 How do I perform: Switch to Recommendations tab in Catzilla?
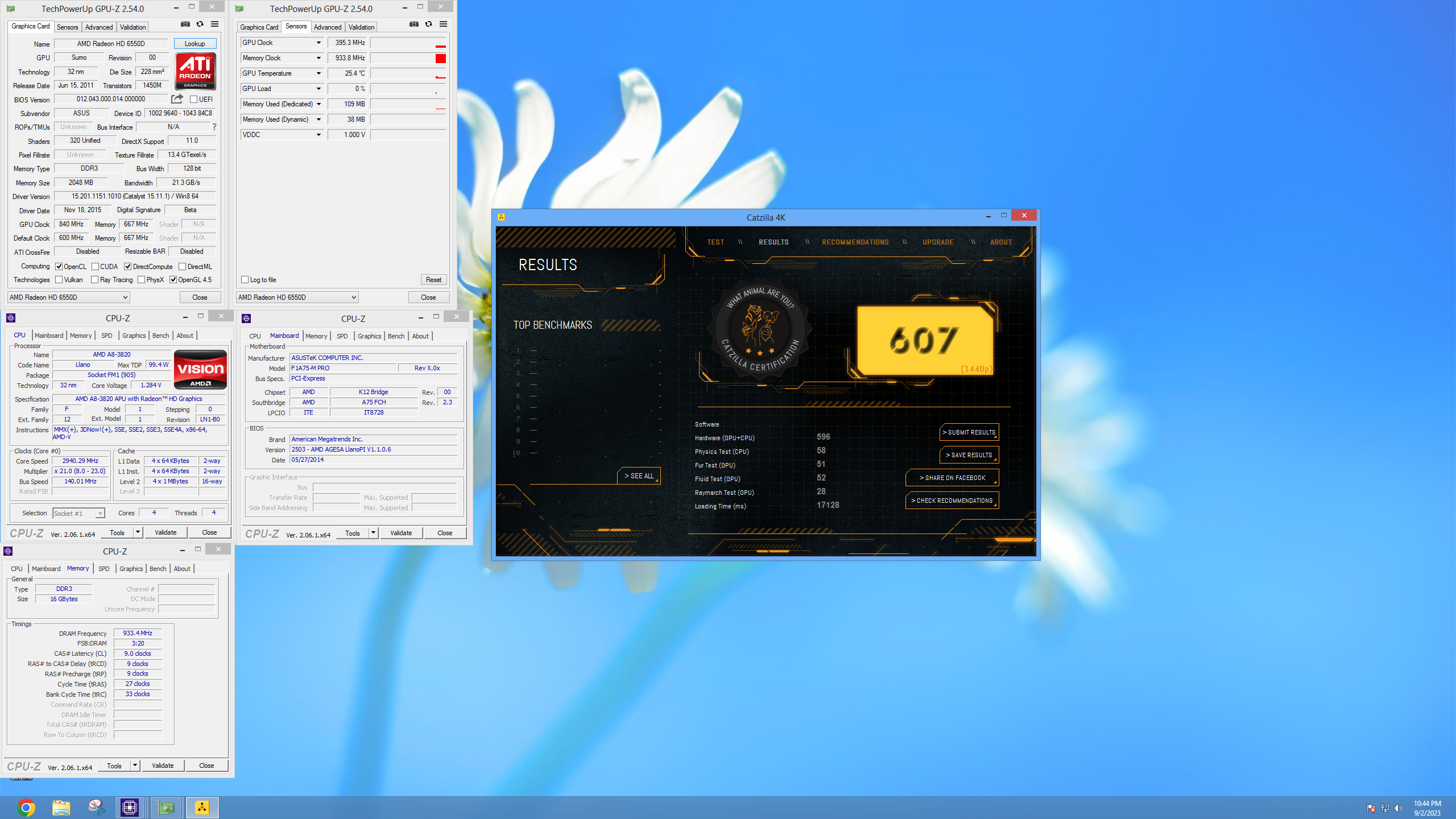(x=855, y=242)
